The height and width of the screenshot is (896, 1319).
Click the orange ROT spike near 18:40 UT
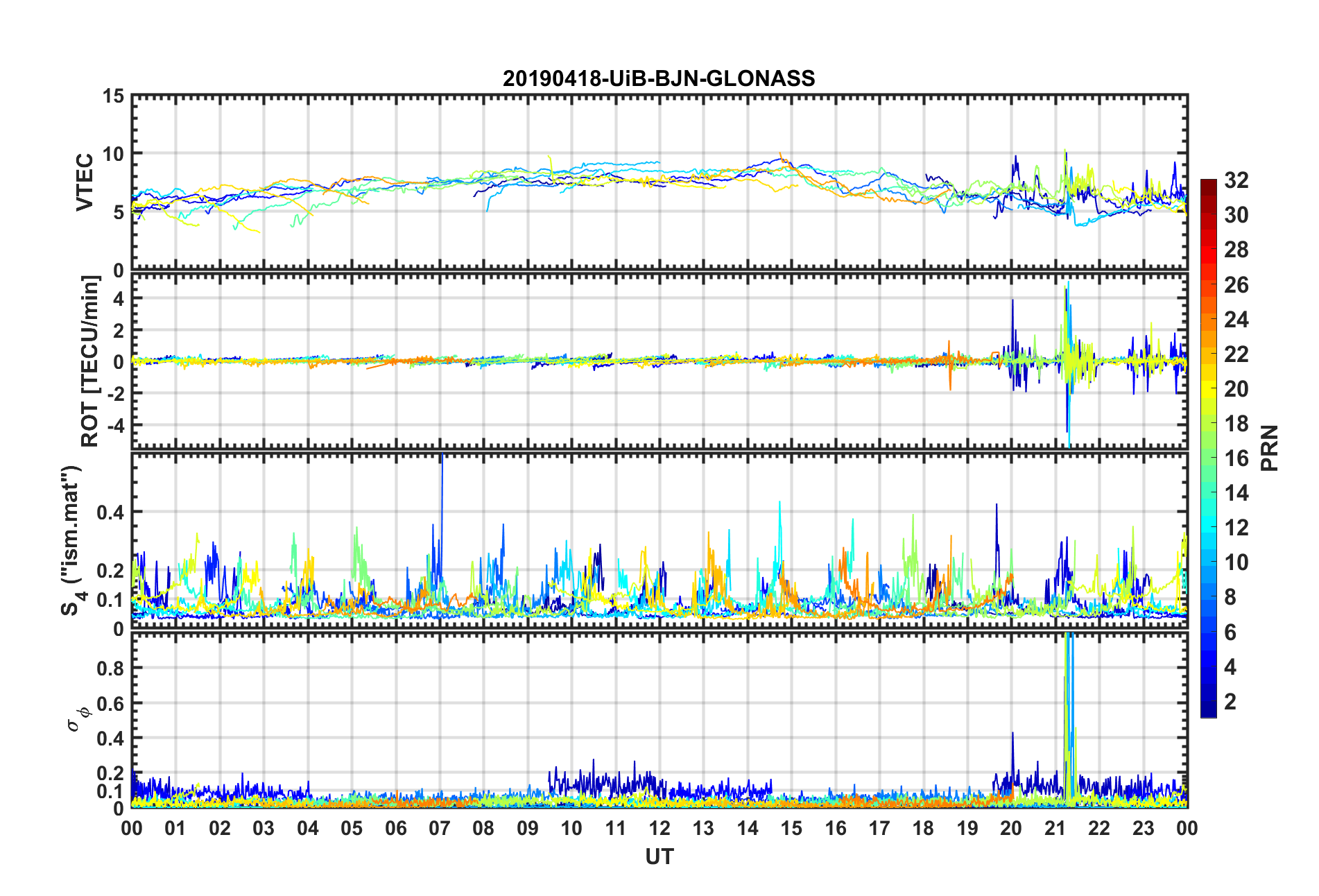[949, 365]
